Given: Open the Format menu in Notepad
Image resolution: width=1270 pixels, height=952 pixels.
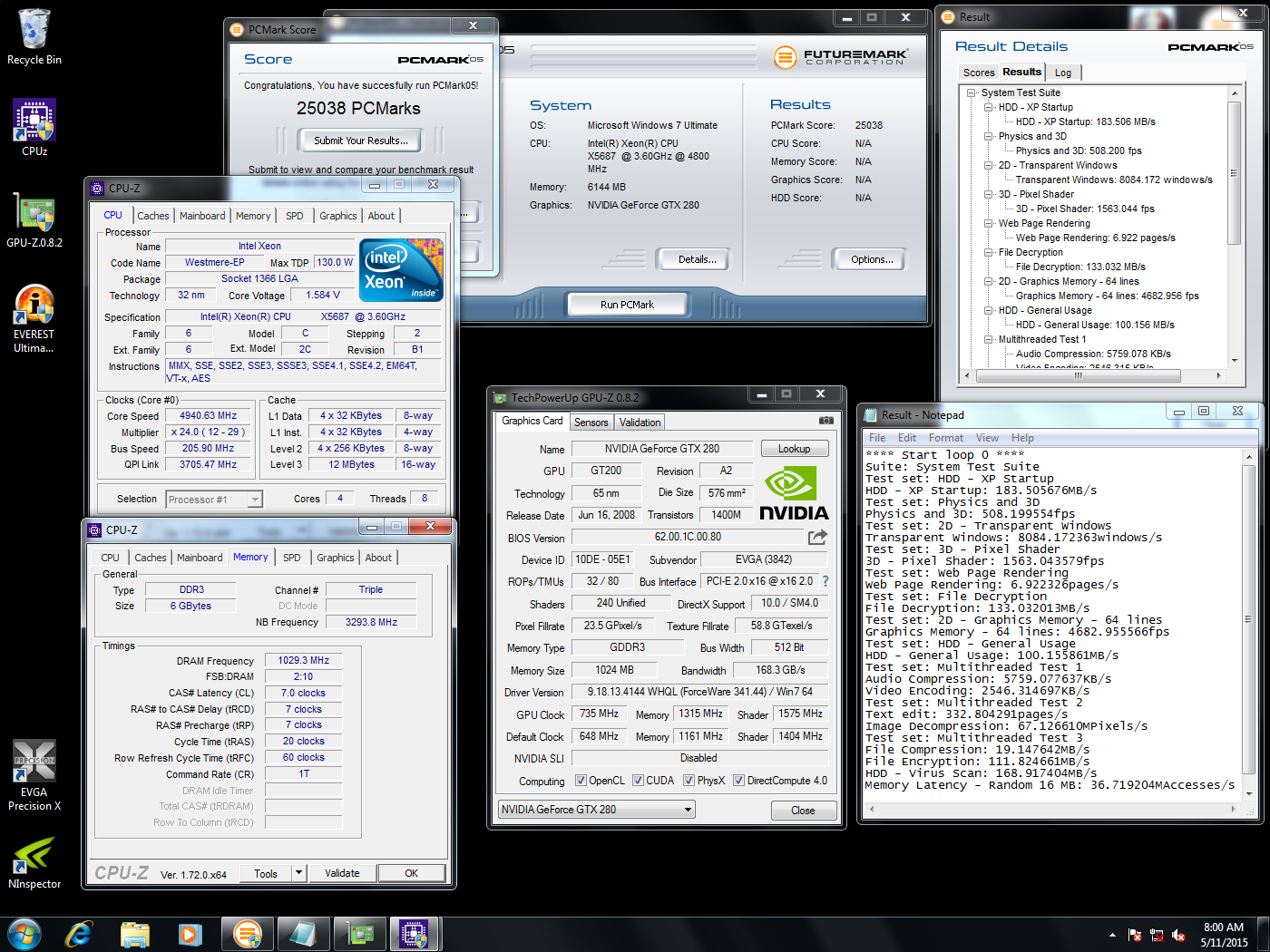Looking at the screenshot, I should pos(945,438).
